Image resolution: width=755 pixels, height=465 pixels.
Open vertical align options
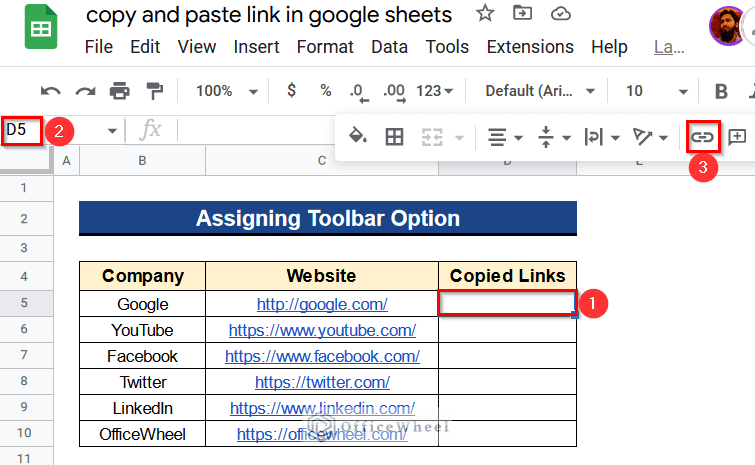[554, 138]
